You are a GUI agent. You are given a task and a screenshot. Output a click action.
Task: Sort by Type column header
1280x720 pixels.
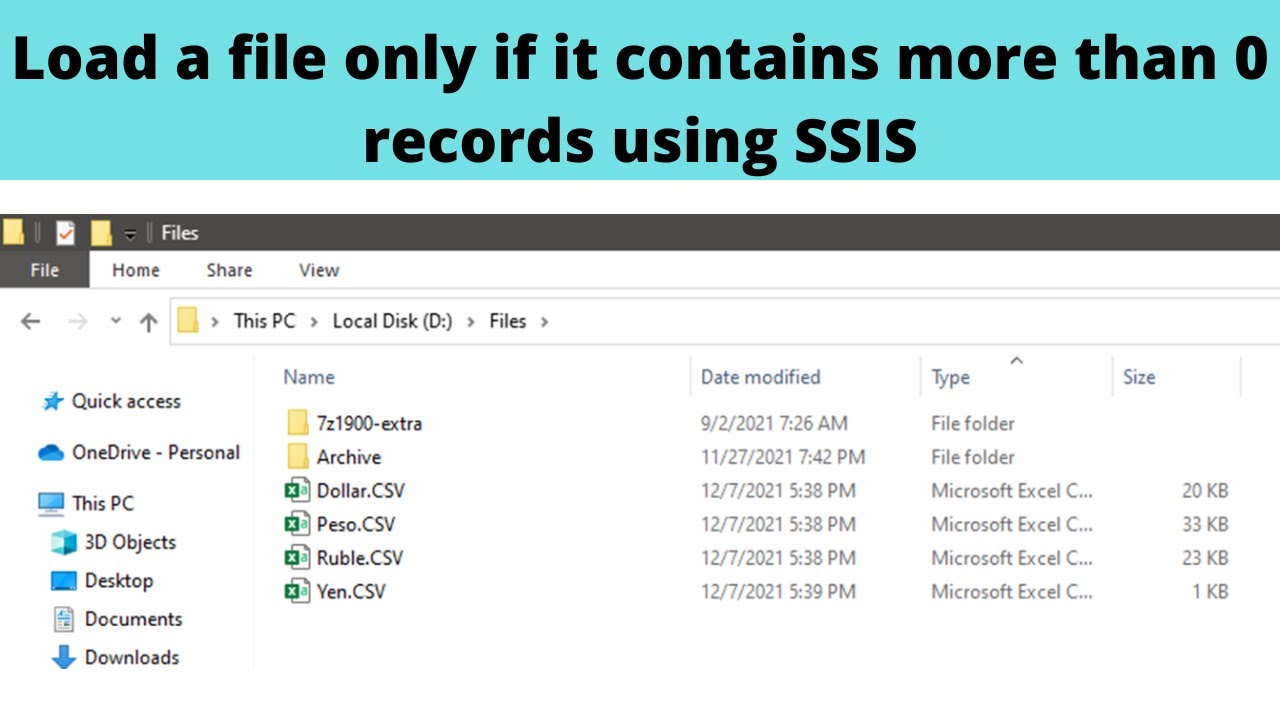pos(950,377)
